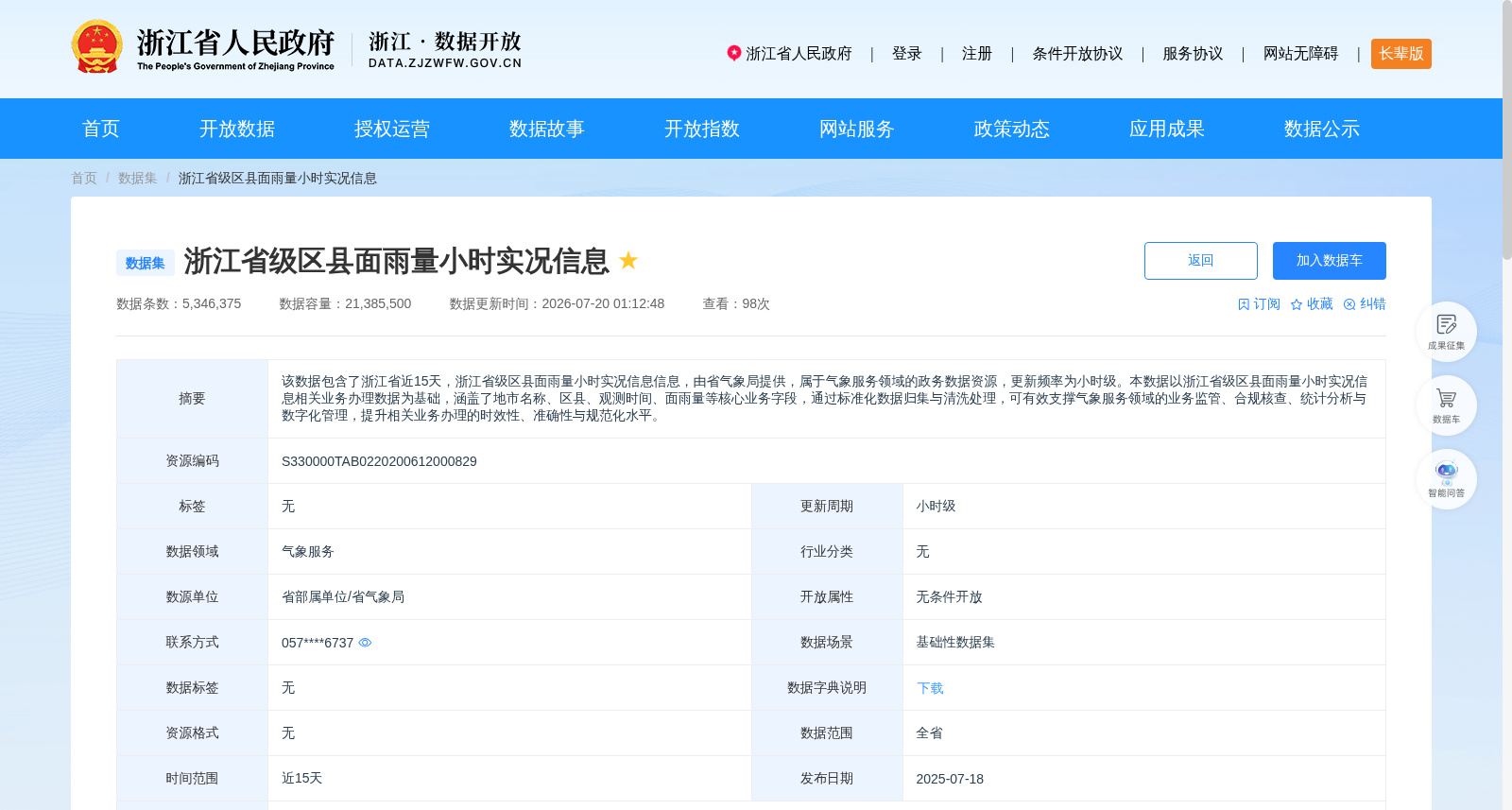Screen dimensions: 1512x810
Task: Click 数据条数：5,346,375 text
Action: [179, 304]
